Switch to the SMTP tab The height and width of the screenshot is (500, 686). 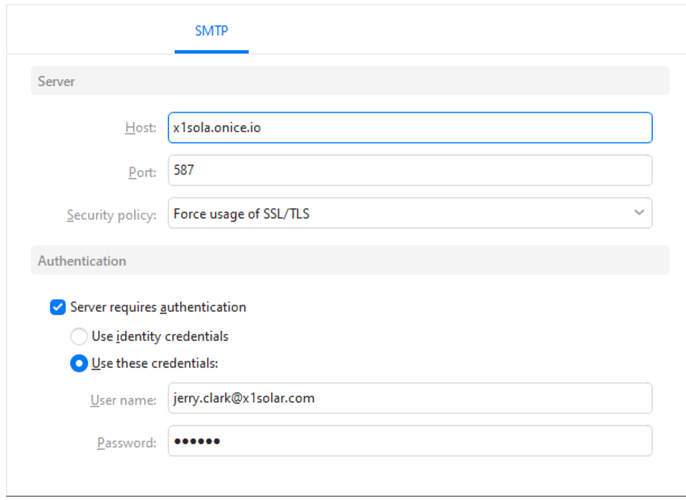[x=211, y=31]
